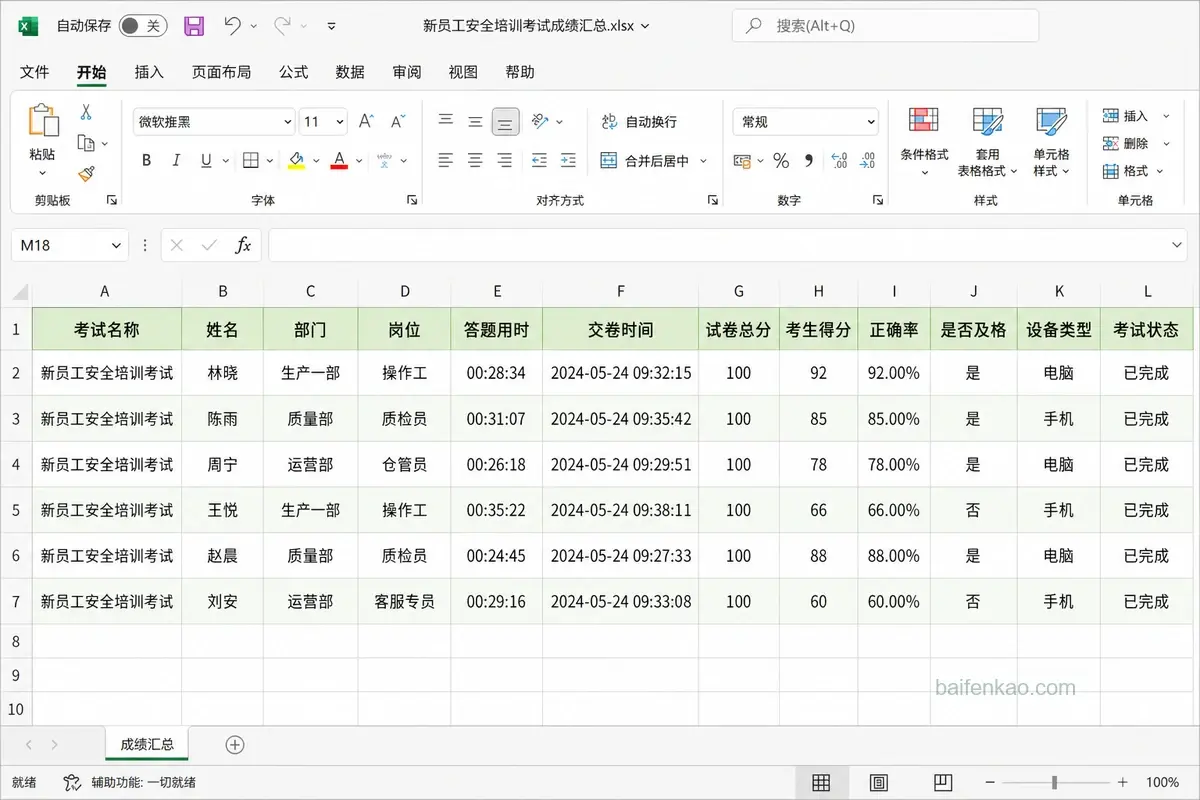
Task: Switch to Page Break Preview in status bar
Action: tap(942, 782)
